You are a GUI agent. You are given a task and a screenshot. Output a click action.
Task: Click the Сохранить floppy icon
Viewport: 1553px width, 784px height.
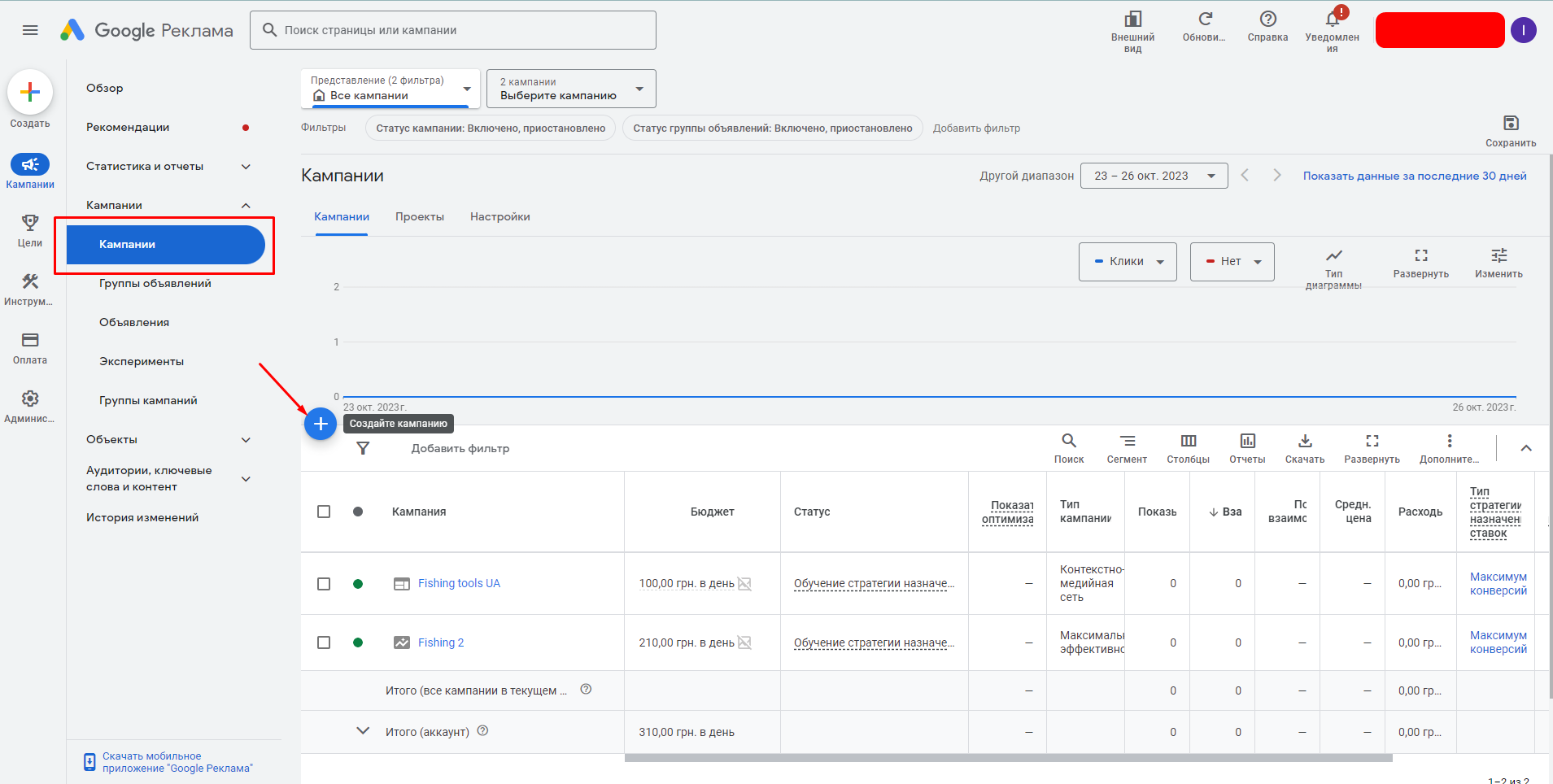[1511, 123]
